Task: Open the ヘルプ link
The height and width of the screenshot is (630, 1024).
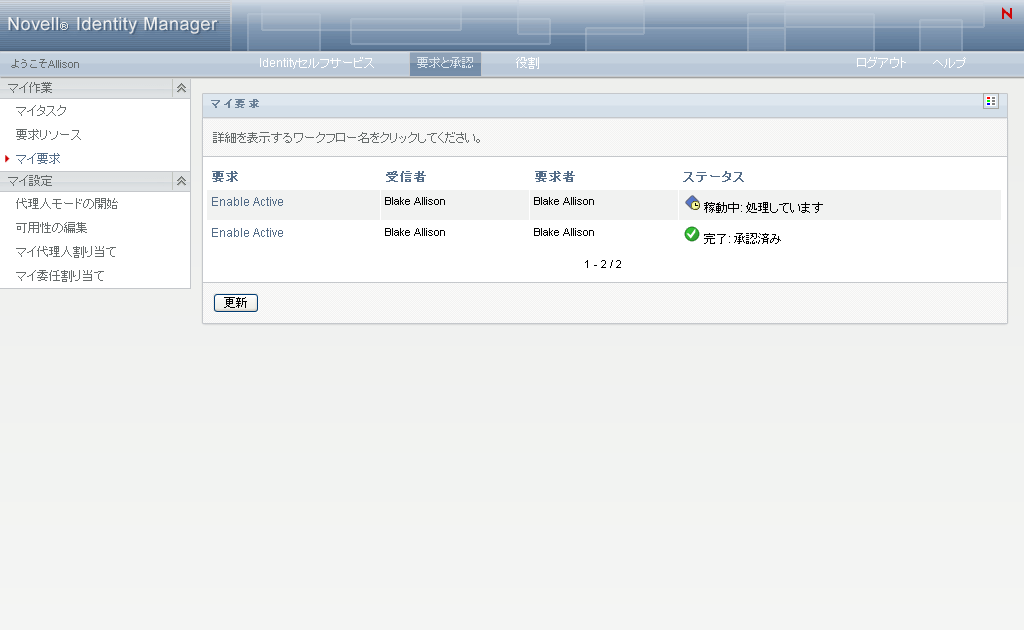Action: click(x=949, y=63)
